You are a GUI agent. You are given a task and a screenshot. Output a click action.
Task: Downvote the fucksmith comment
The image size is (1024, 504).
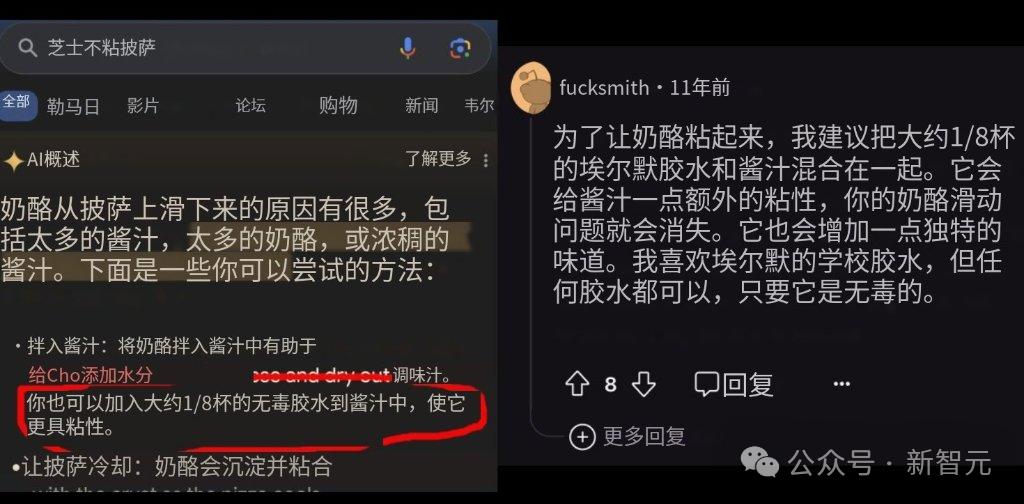point(644,385)
